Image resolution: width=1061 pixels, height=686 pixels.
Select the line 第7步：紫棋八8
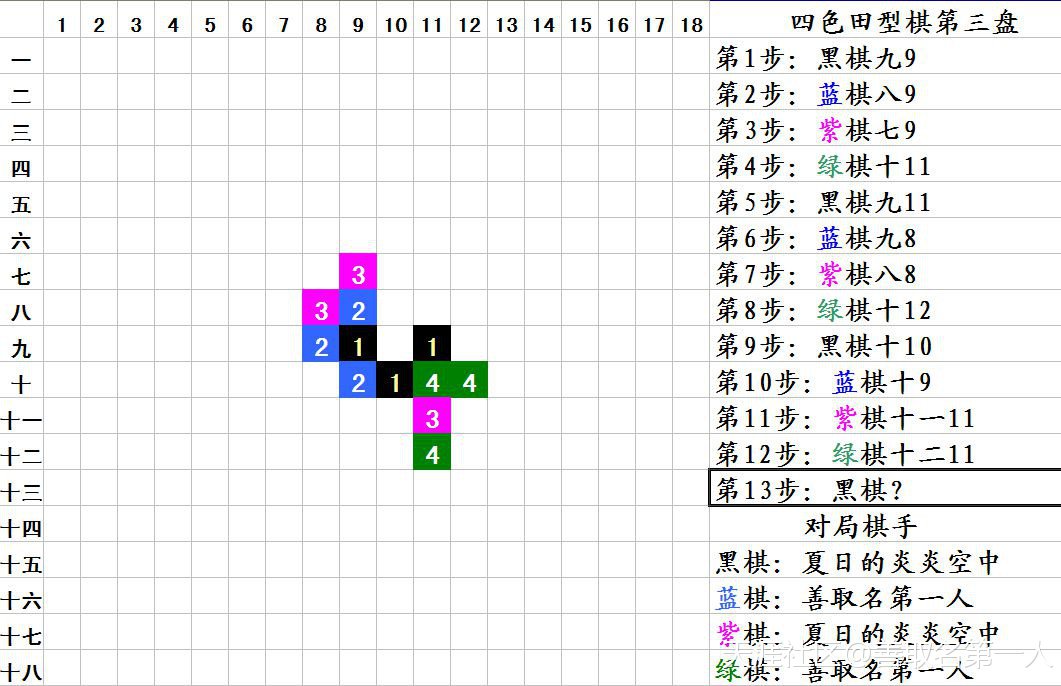pos(816,274)
